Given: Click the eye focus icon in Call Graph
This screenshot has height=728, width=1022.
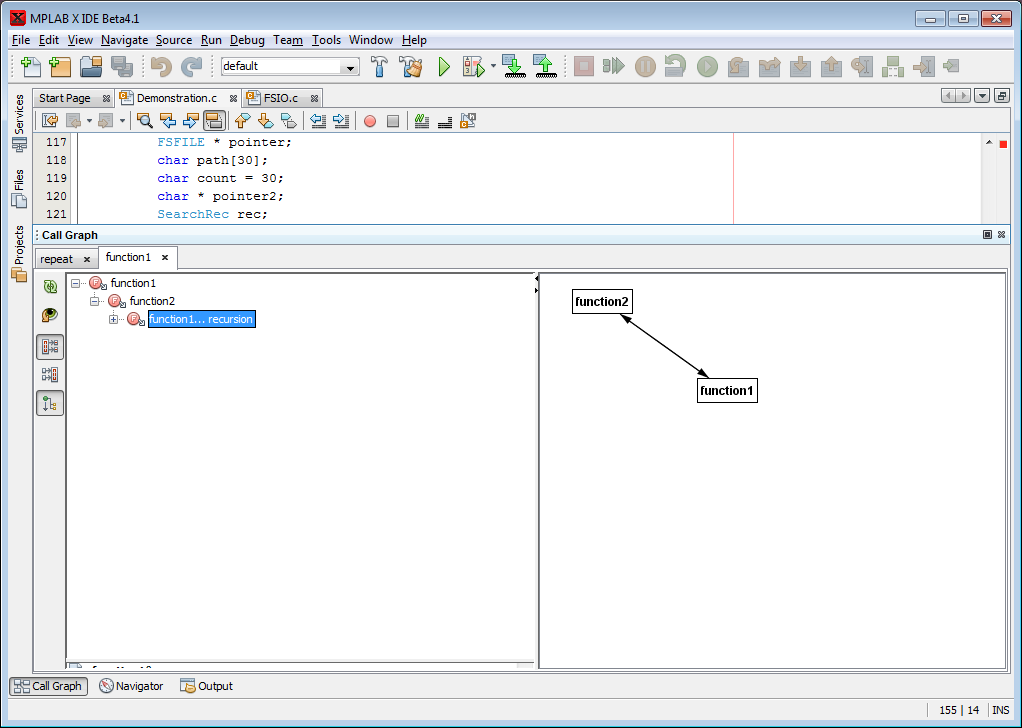Looking at the screenshot, I should point(49,316).
